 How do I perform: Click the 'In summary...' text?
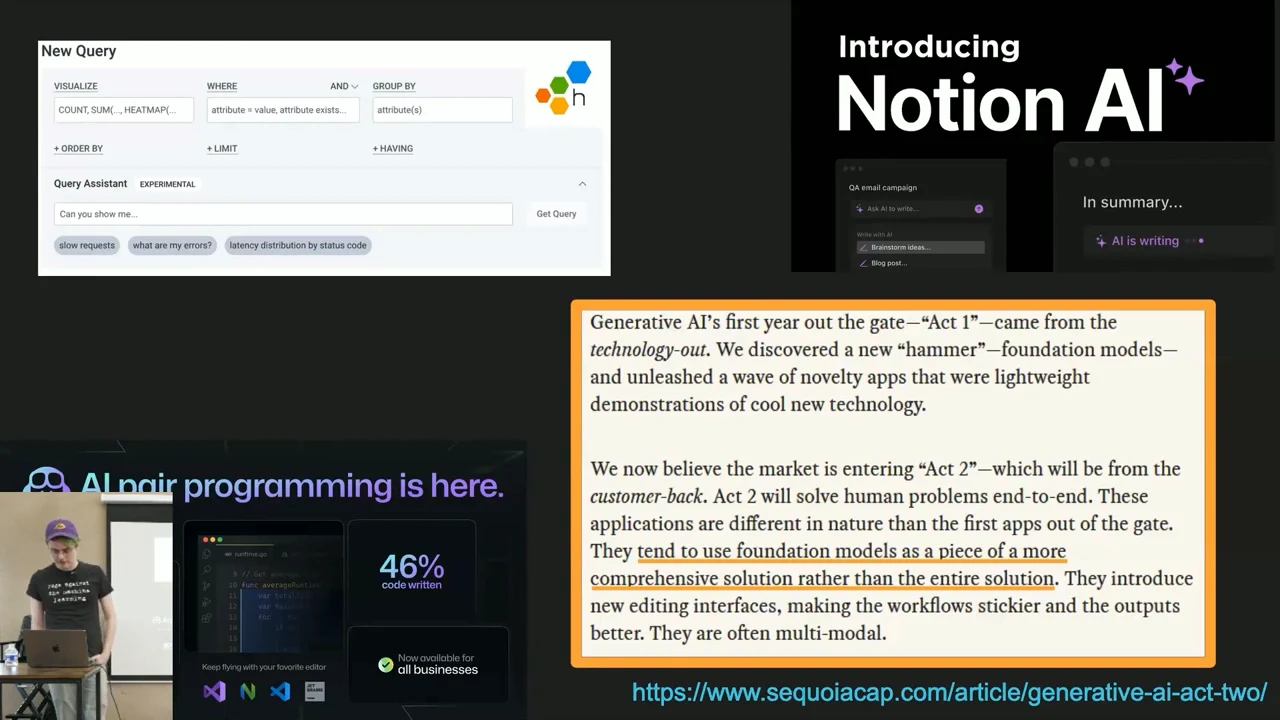(1132, 202)
